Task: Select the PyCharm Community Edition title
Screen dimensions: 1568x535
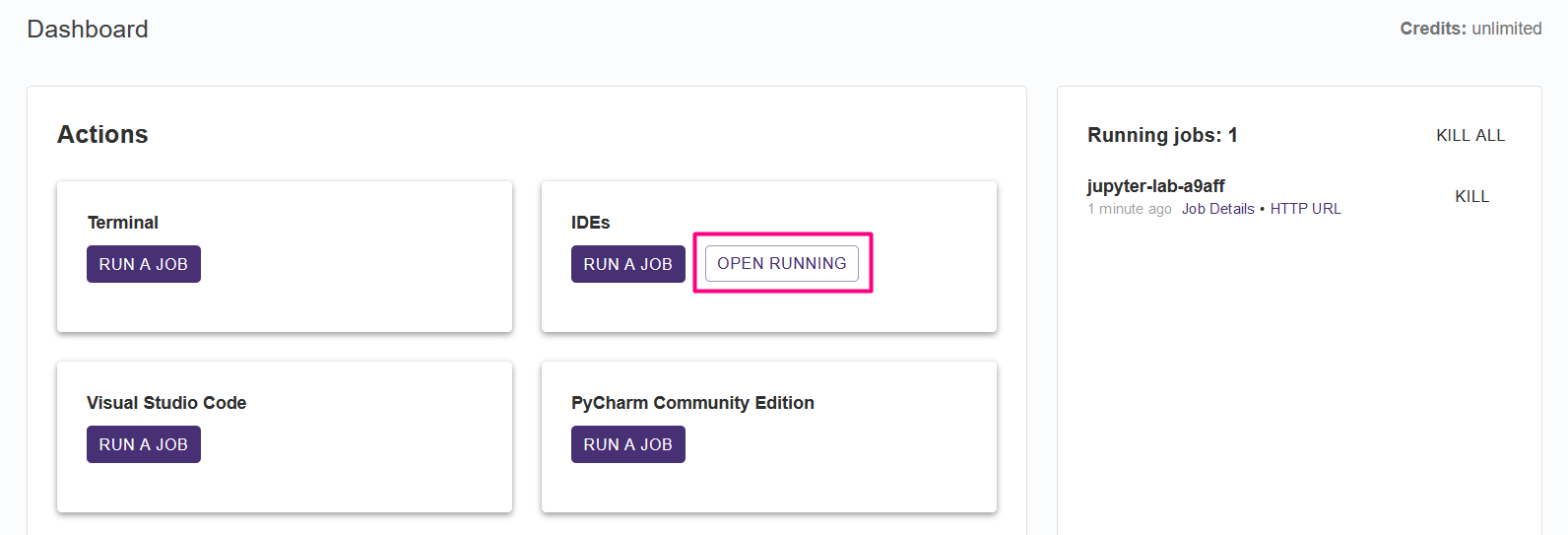Action: tap(692, 403)
